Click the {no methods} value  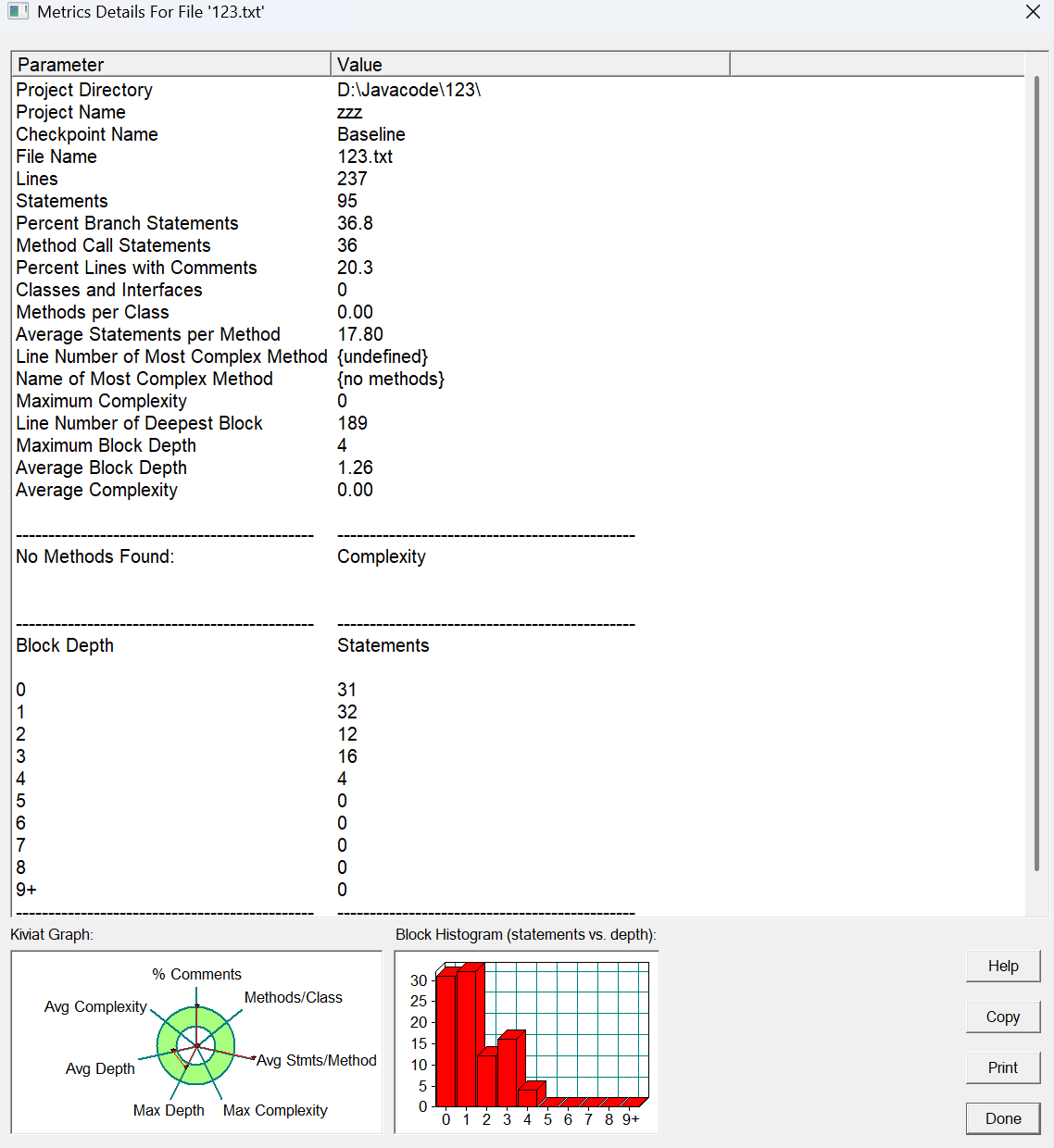(391, 379)
